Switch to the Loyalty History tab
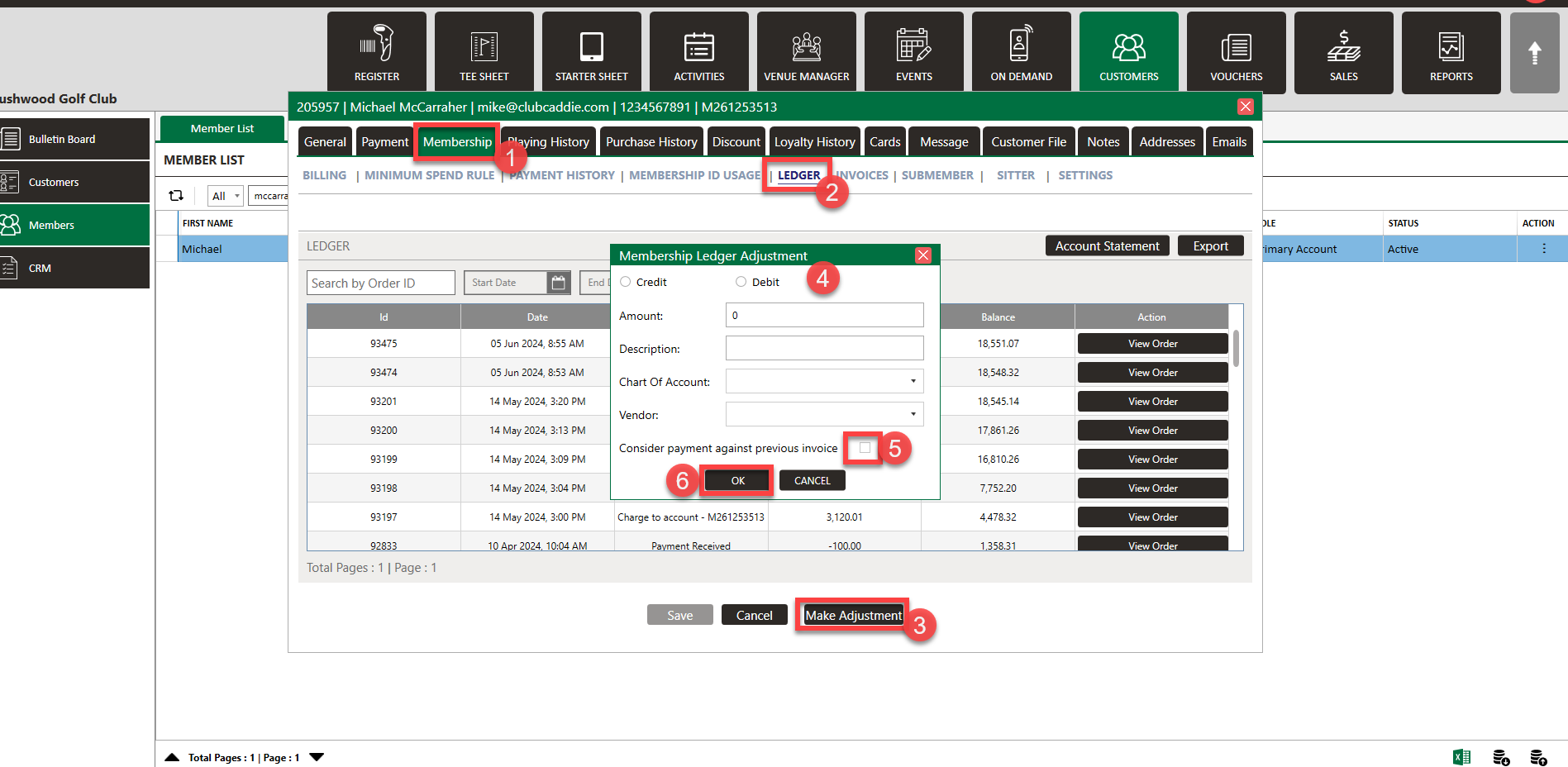 coord(815,142)
